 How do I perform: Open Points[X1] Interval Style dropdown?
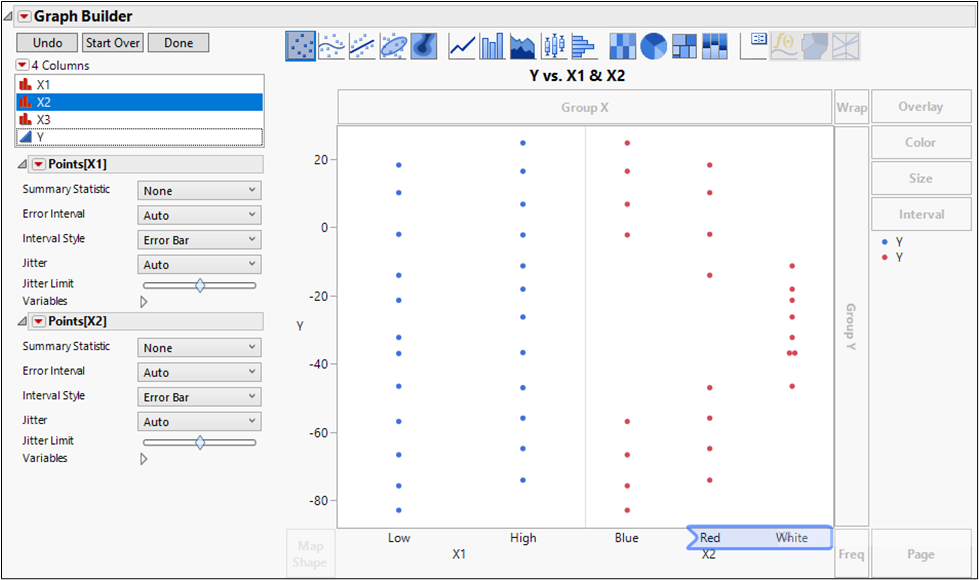199,240
